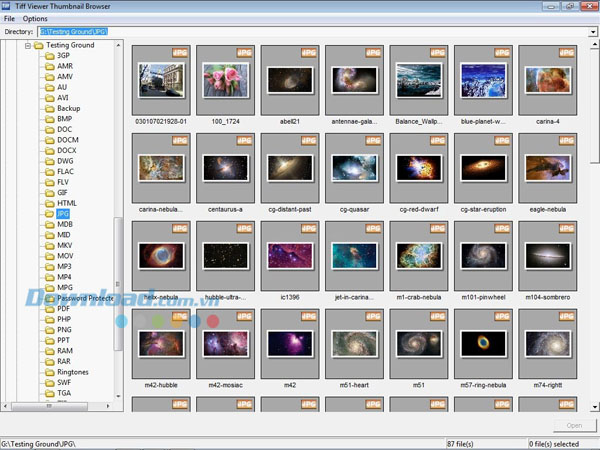Image resolution: width=600 pixels, height=450 pixels.
Task: Collapse the Testing Ground folder tree
Action: (x=28, y=45)
